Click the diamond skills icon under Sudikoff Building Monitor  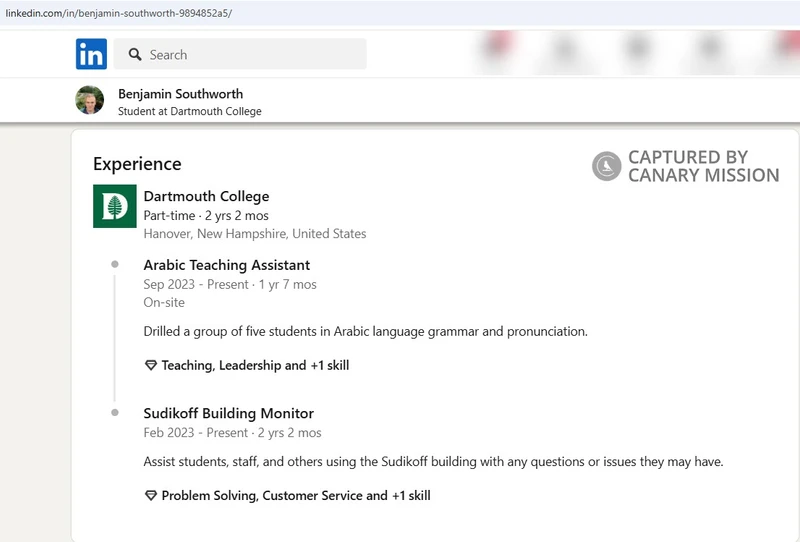point(151,496)
